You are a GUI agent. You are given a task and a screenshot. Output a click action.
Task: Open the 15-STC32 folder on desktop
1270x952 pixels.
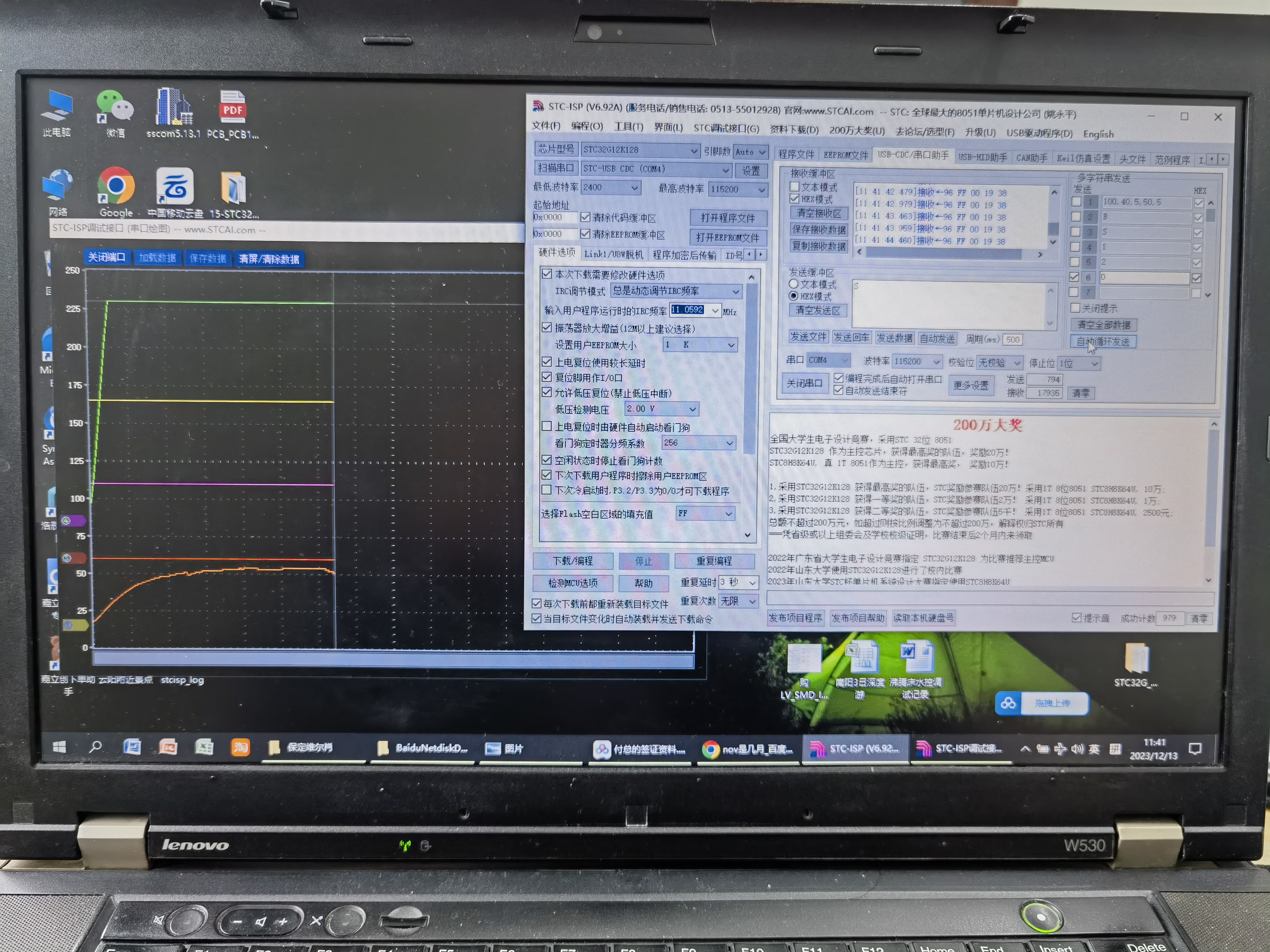pos(234,194)
